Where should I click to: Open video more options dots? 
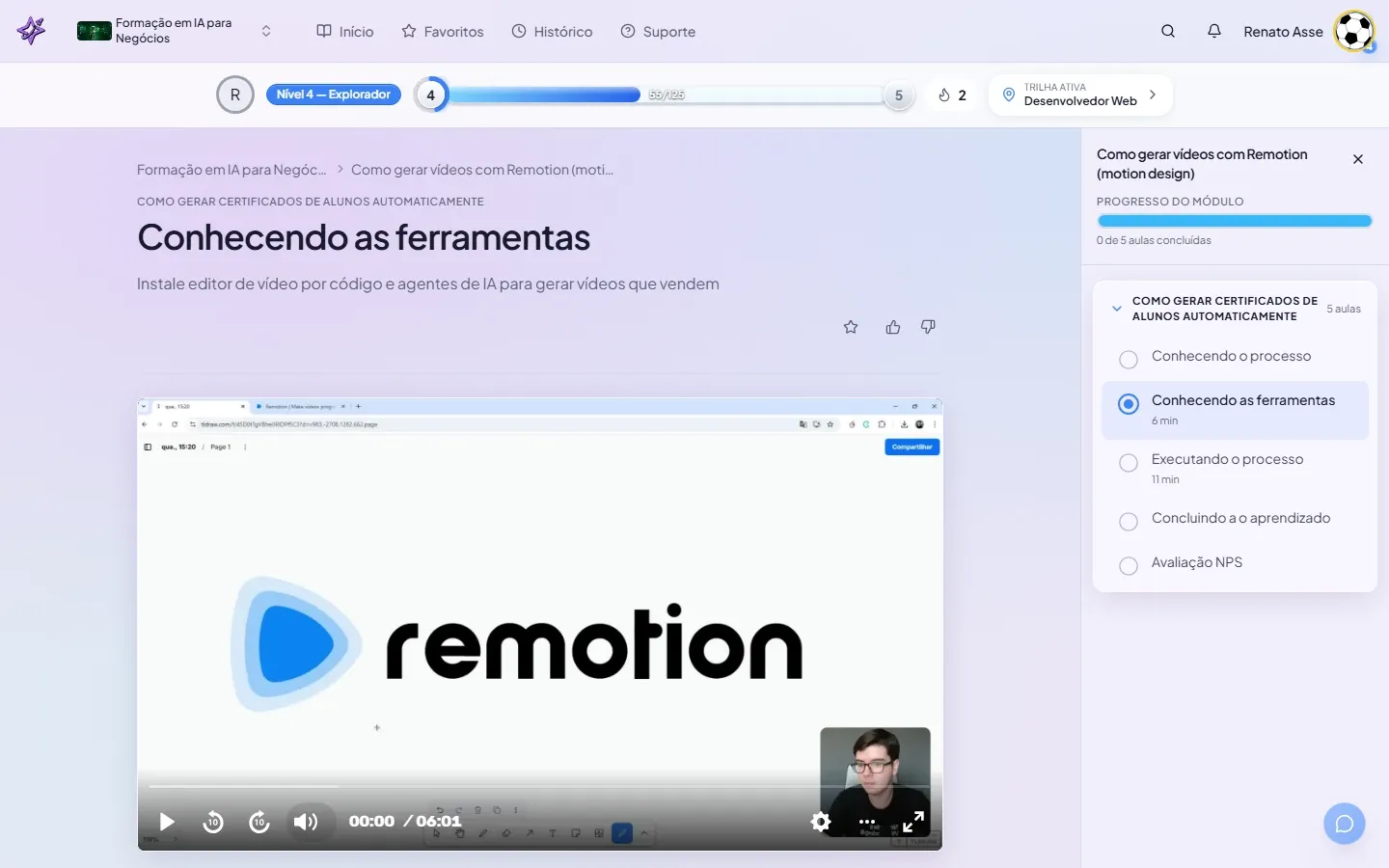867,822
